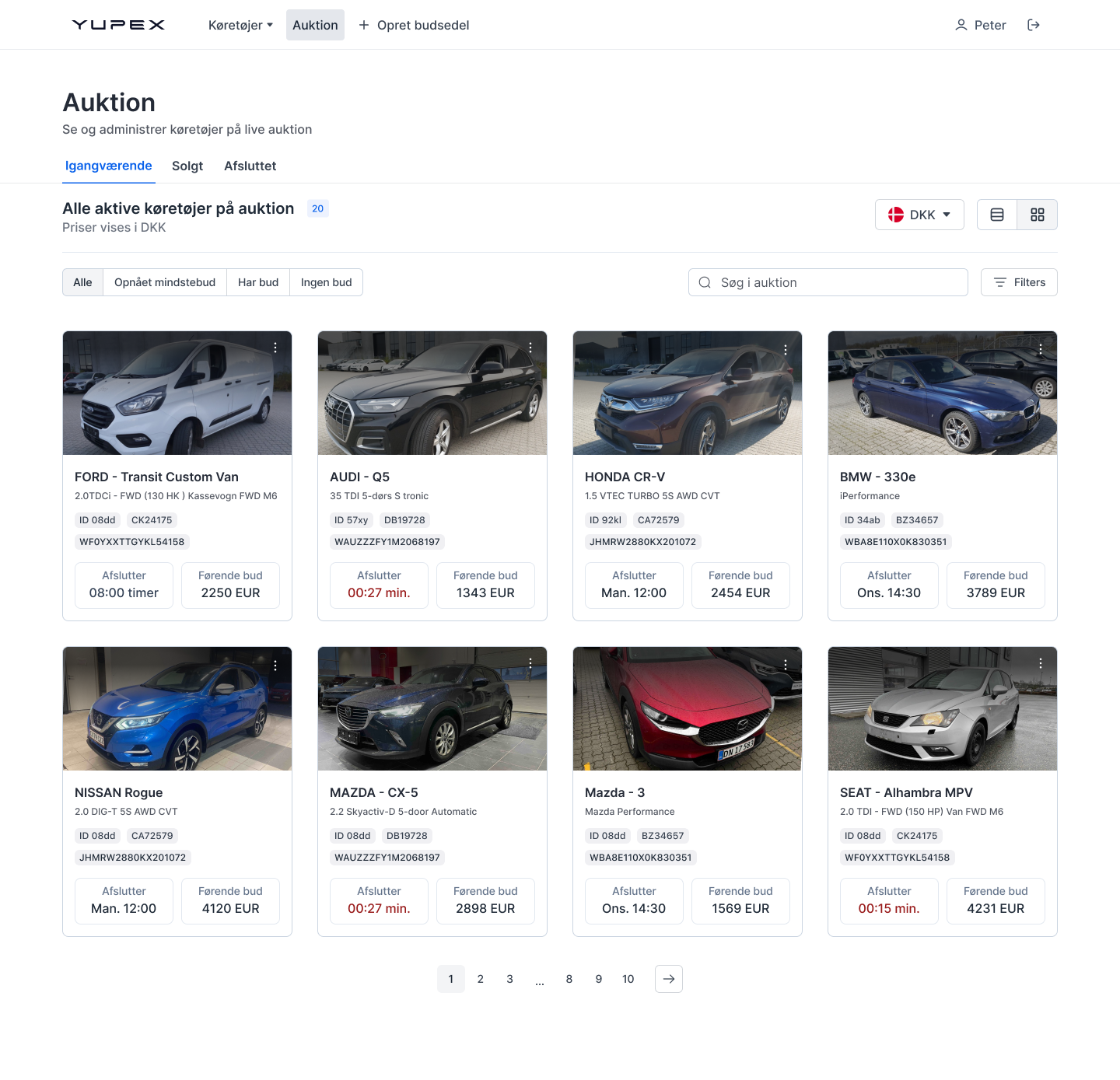The width and height of the screenshot is (1120, 1080).
Task: Open options menu on SEAT Alhambra card
Action: tap(1041, 663)
